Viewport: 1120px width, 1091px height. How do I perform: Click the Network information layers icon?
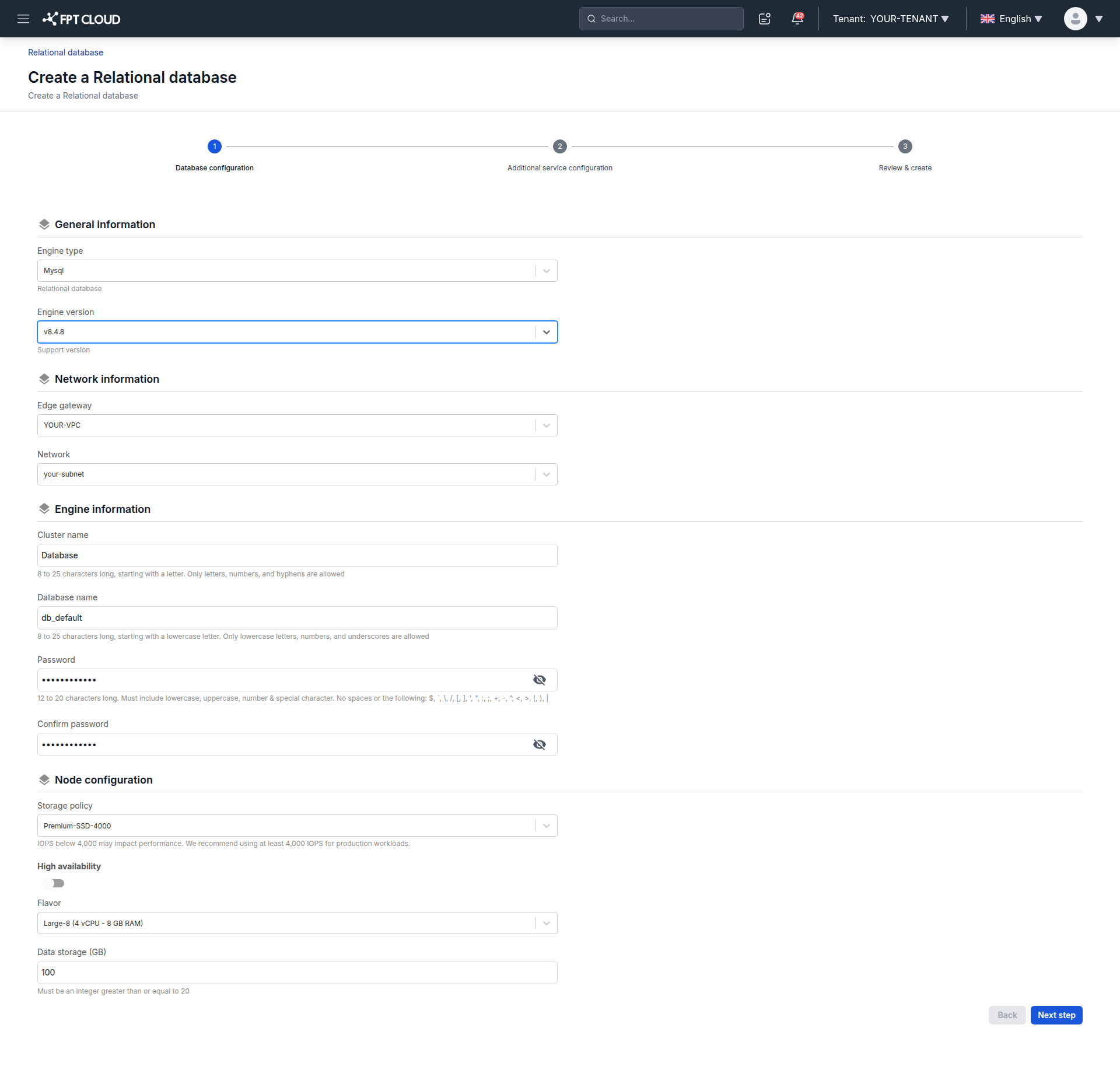(x=44, y=379)
